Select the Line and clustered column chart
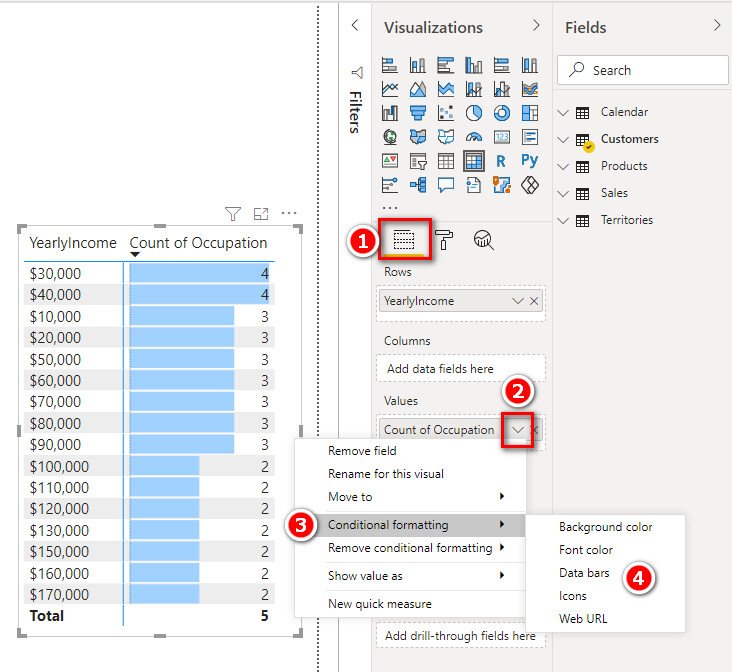The height and width of the screenshot is (672, 732). coord(502,89)
